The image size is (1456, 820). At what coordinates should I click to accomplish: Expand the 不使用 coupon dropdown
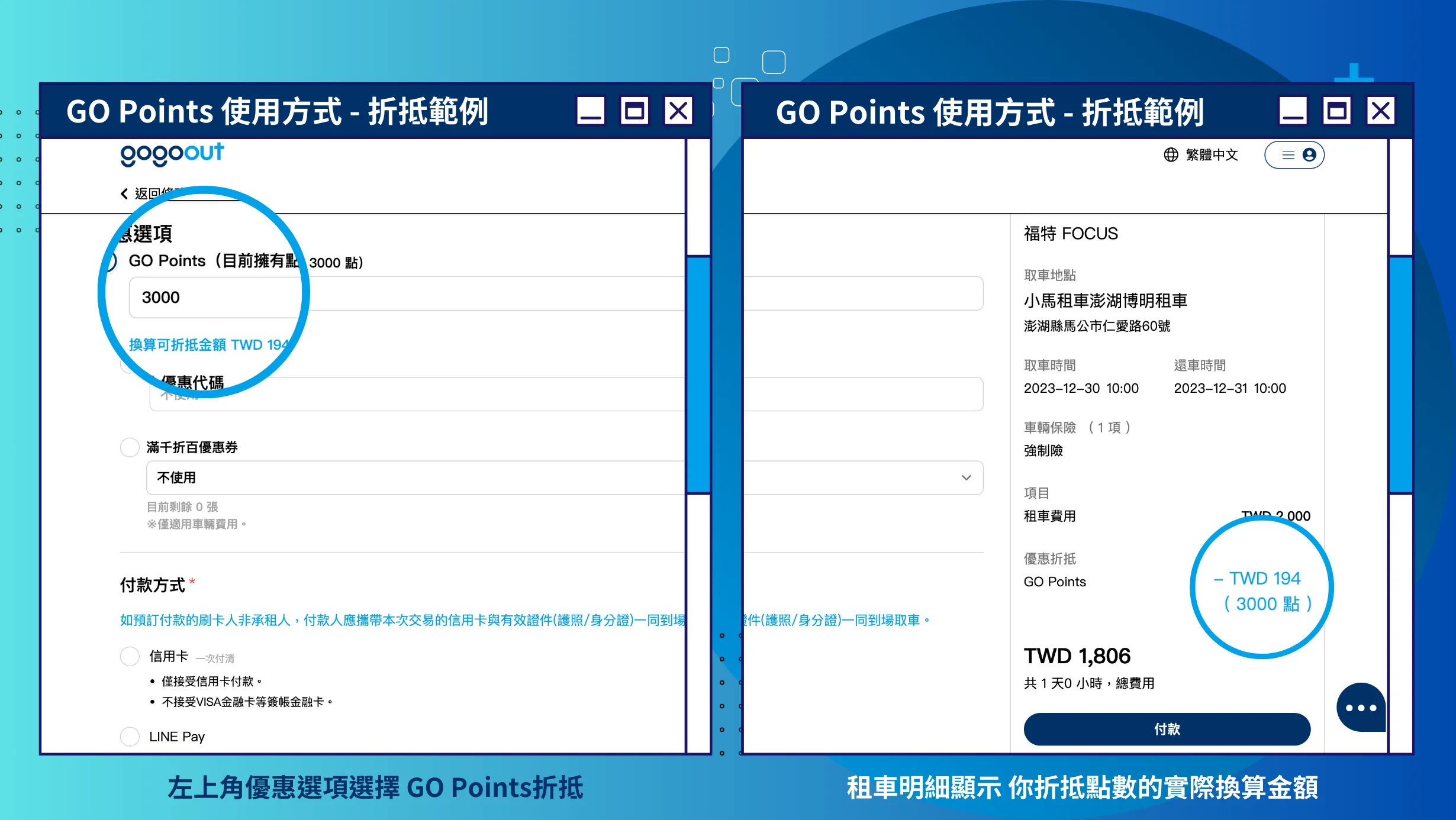pos(415,477)
